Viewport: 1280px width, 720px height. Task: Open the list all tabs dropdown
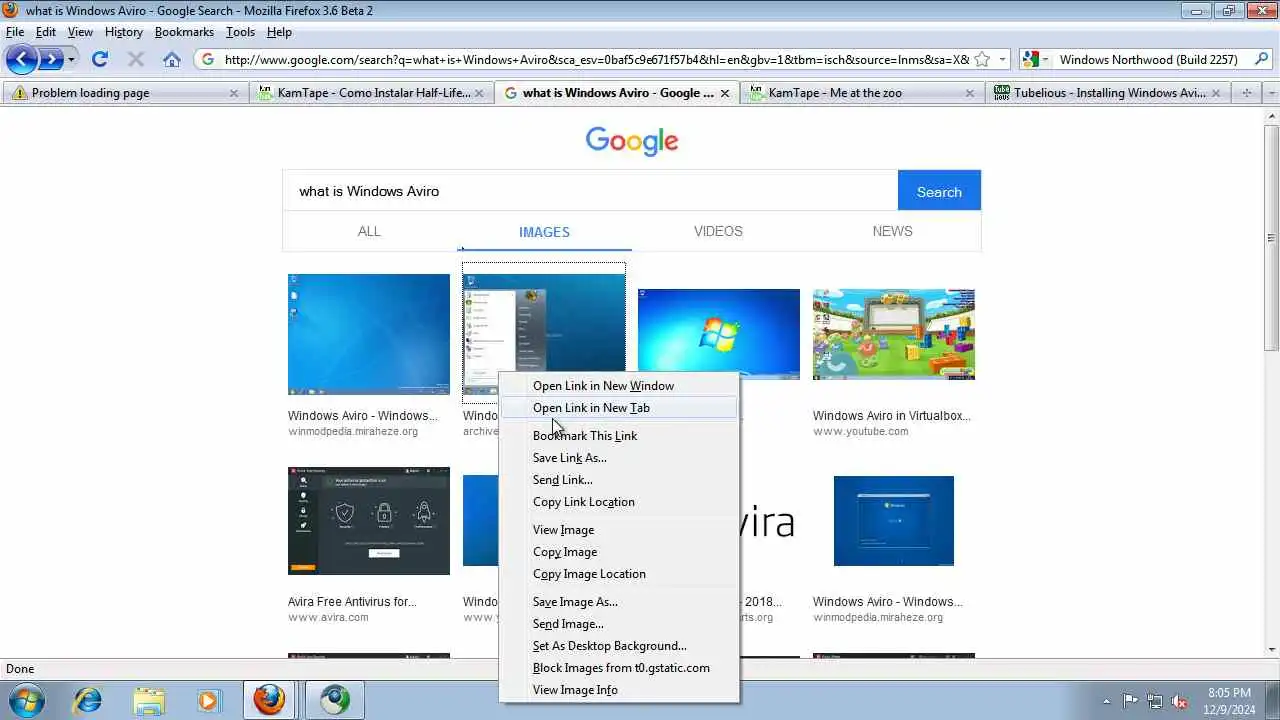point(1271,93)
